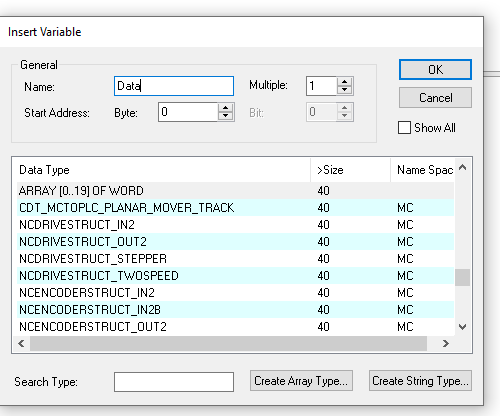This screenshot has height=416, width=500.
Task: Click horizontal scroll right arrow
Action: point(446,343)
